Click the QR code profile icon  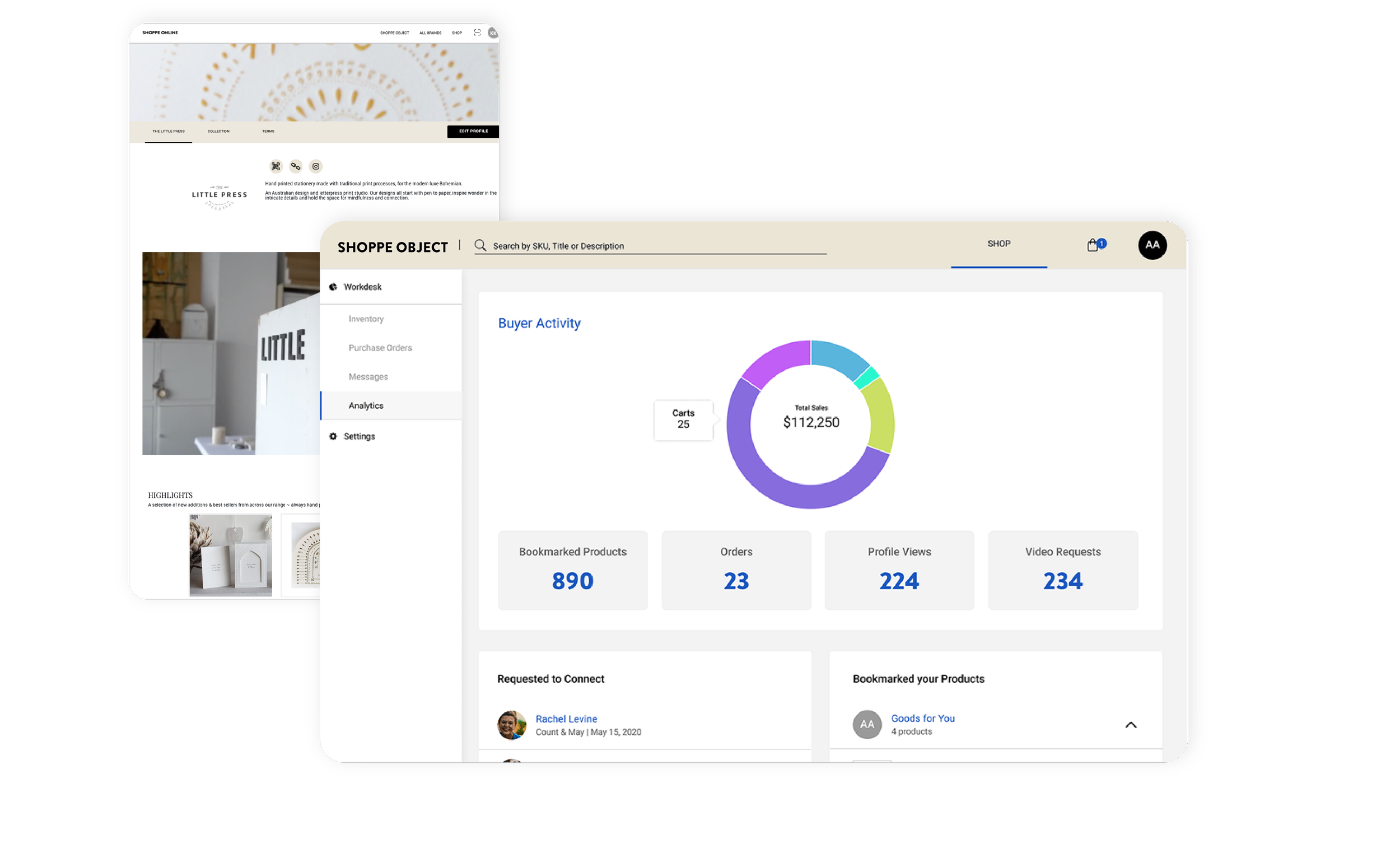pos(276,166)
